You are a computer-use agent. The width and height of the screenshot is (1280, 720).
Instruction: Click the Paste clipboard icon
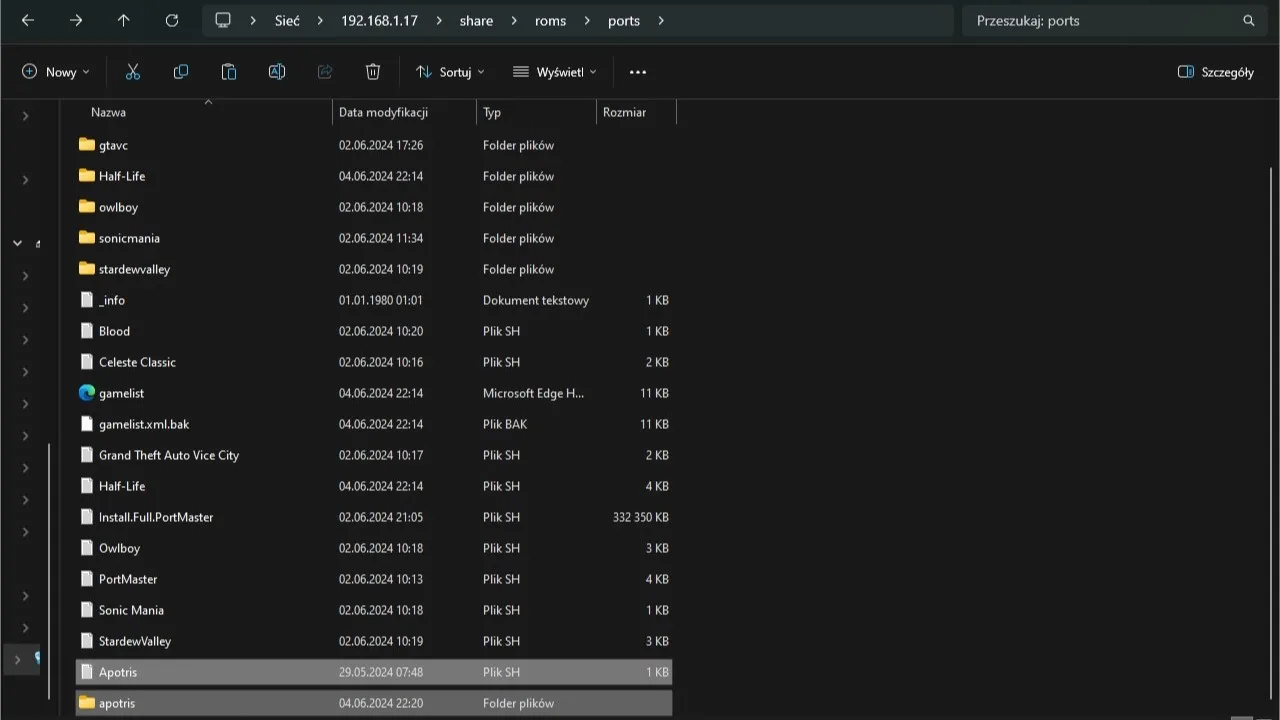229,72
